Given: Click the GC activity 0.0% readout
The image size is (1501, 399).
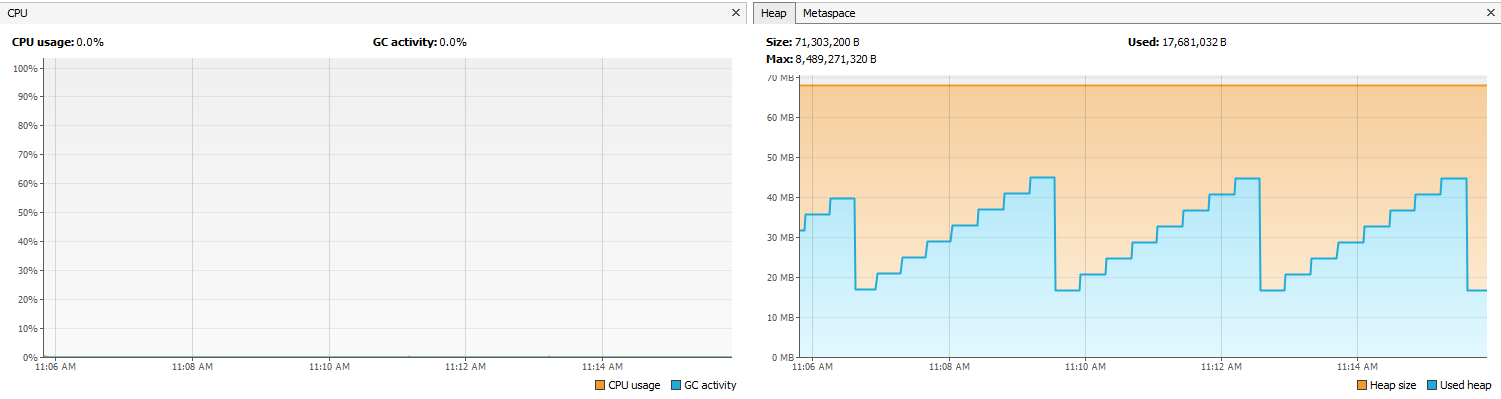Looking at the screenshot, I should click(x=420, y=43).
